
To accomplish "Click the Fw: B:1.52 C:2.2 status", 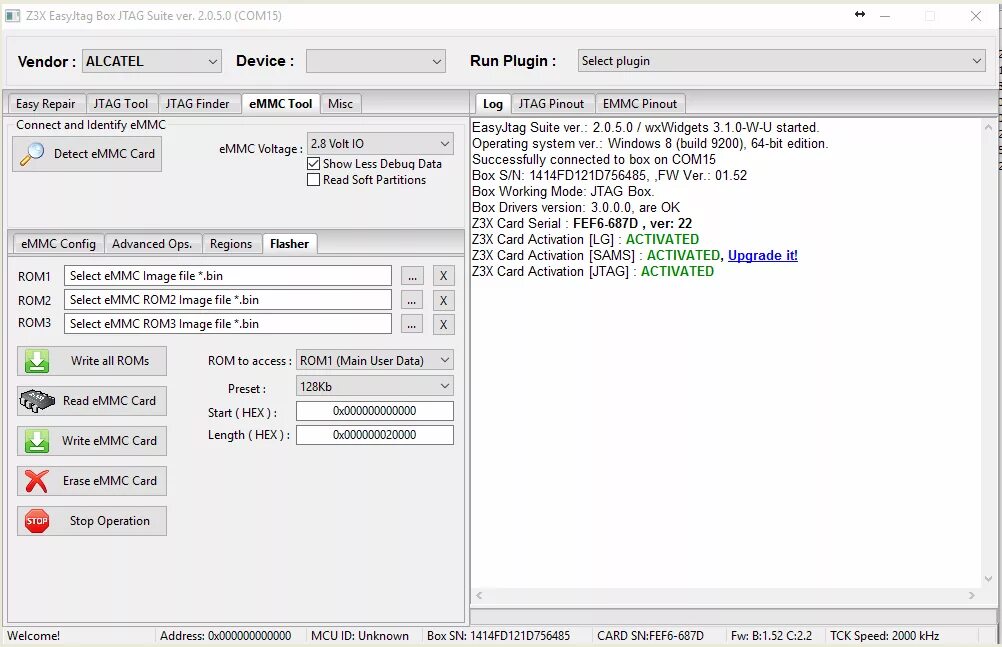I will coord(771,635).
